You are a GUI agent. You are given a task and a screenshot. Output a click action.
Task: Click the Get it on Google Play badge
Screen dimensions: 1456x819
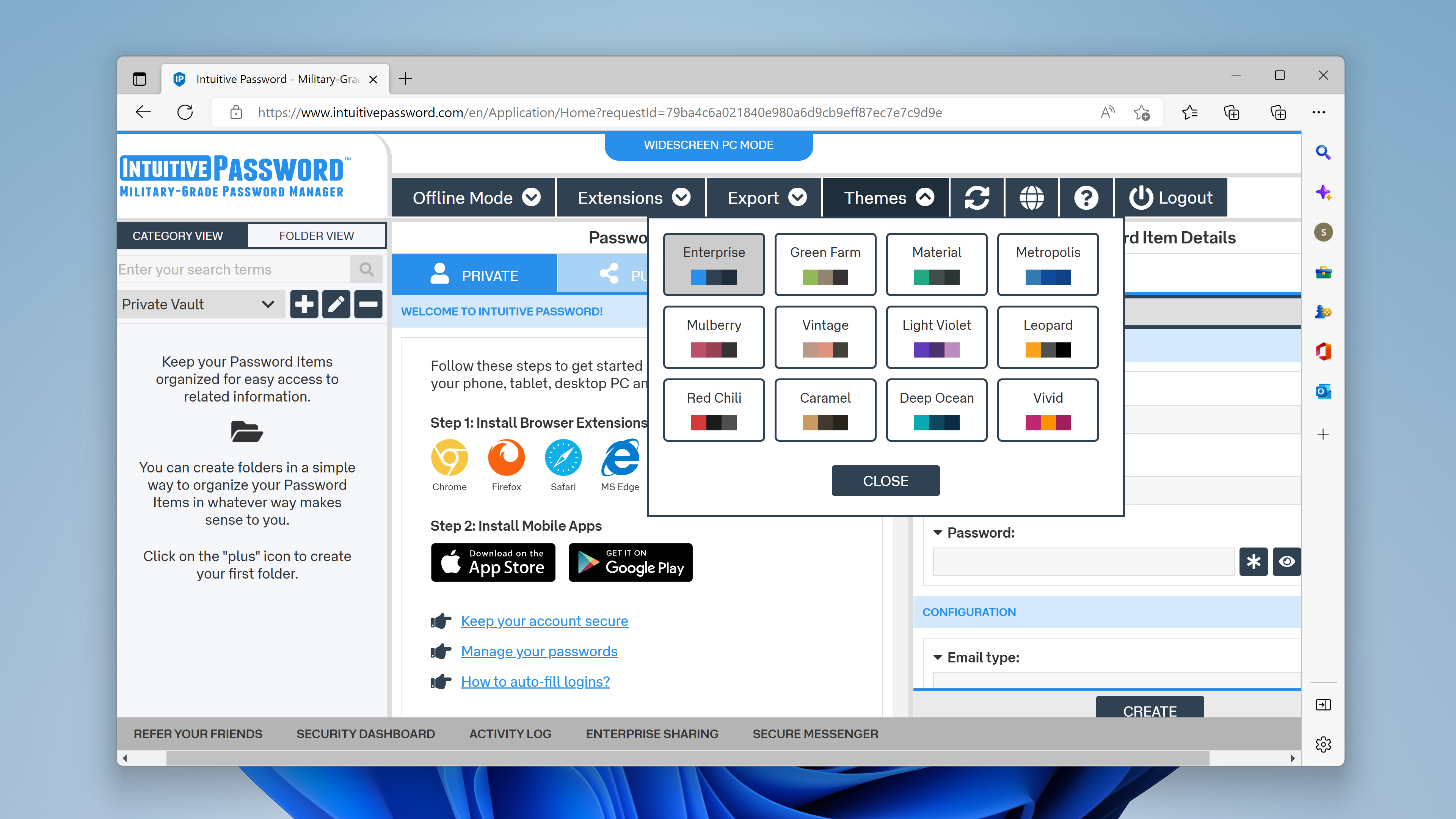tap(630, 562)
